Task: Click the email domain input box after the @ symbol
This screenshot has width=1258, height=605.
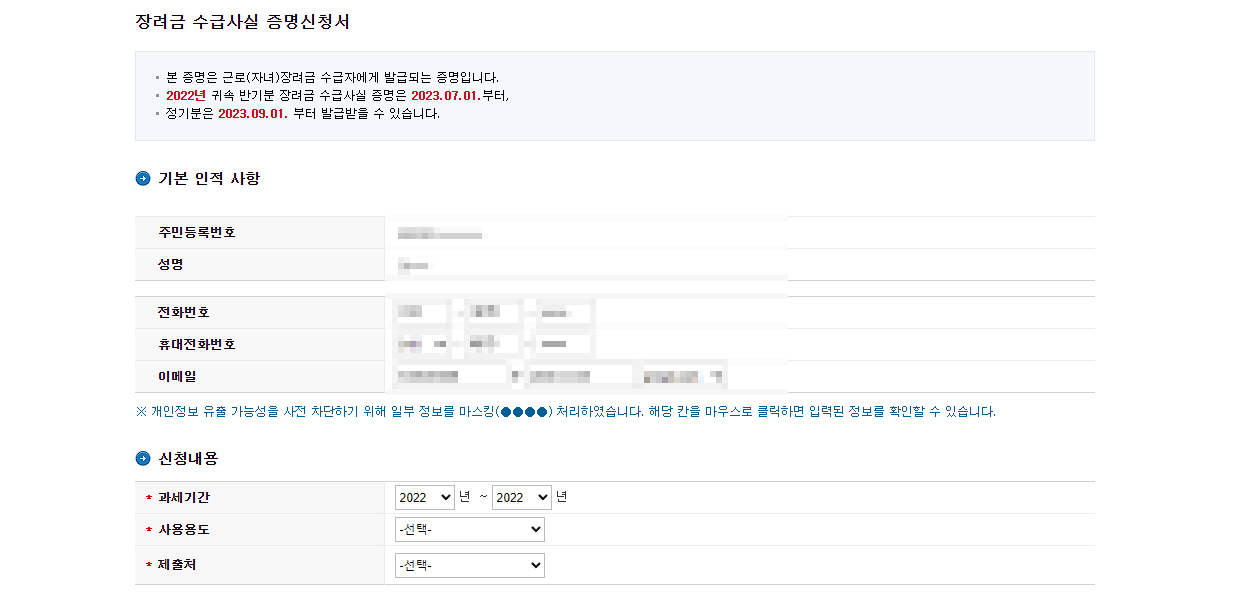Action: (x=580, y=376)
